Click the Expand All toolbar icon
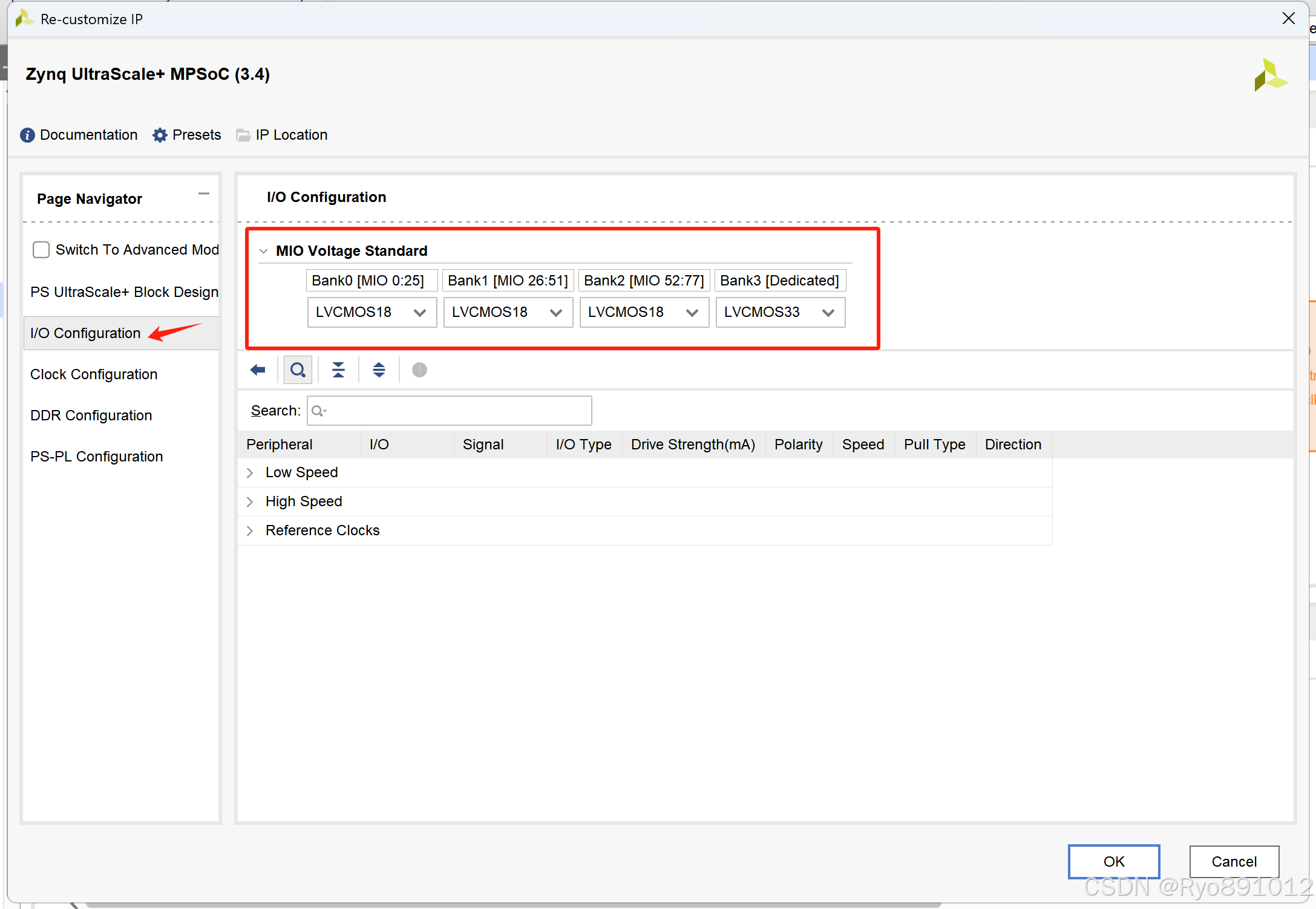Image resolution: width=1316 pixels, height=909 pixels. point(379,370)
